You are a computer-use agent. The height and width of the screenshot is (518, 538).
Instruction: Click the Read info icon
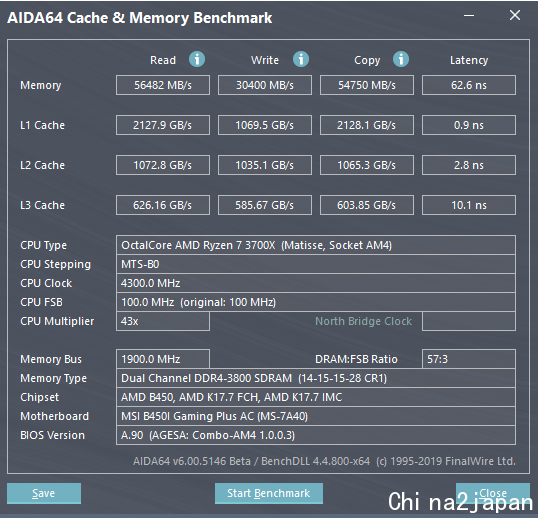(197, 59)
